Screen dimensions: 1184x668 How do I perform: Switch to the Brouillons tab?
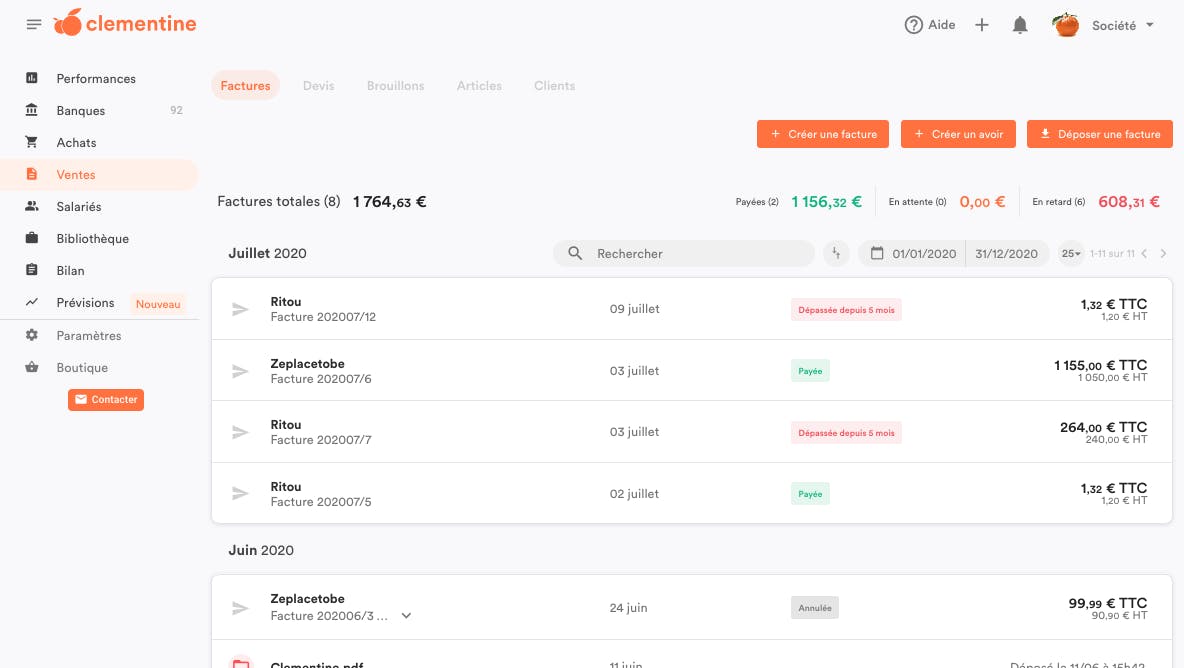coord(395,86)
